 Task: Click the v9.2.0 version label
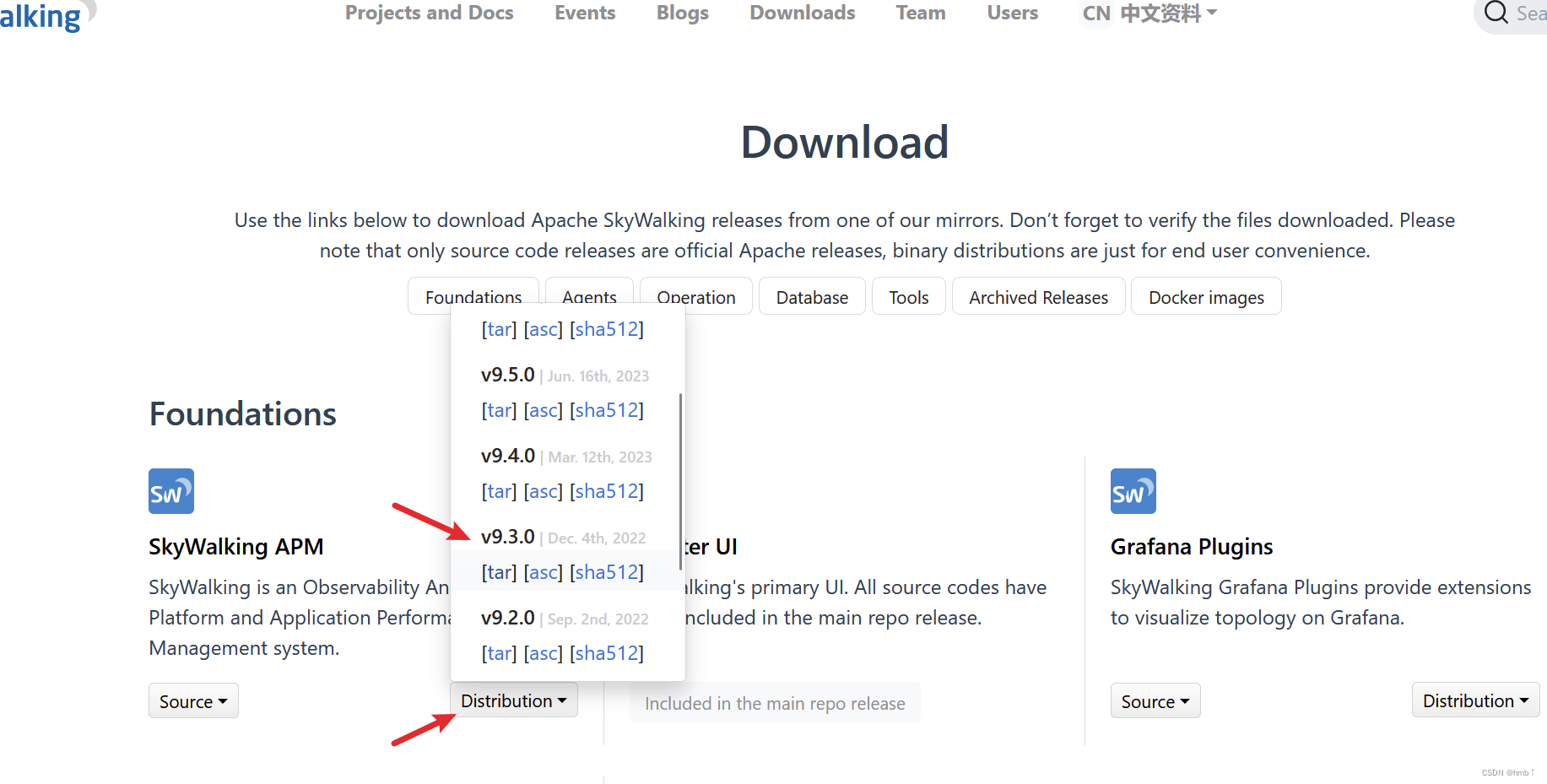[508, 618]
